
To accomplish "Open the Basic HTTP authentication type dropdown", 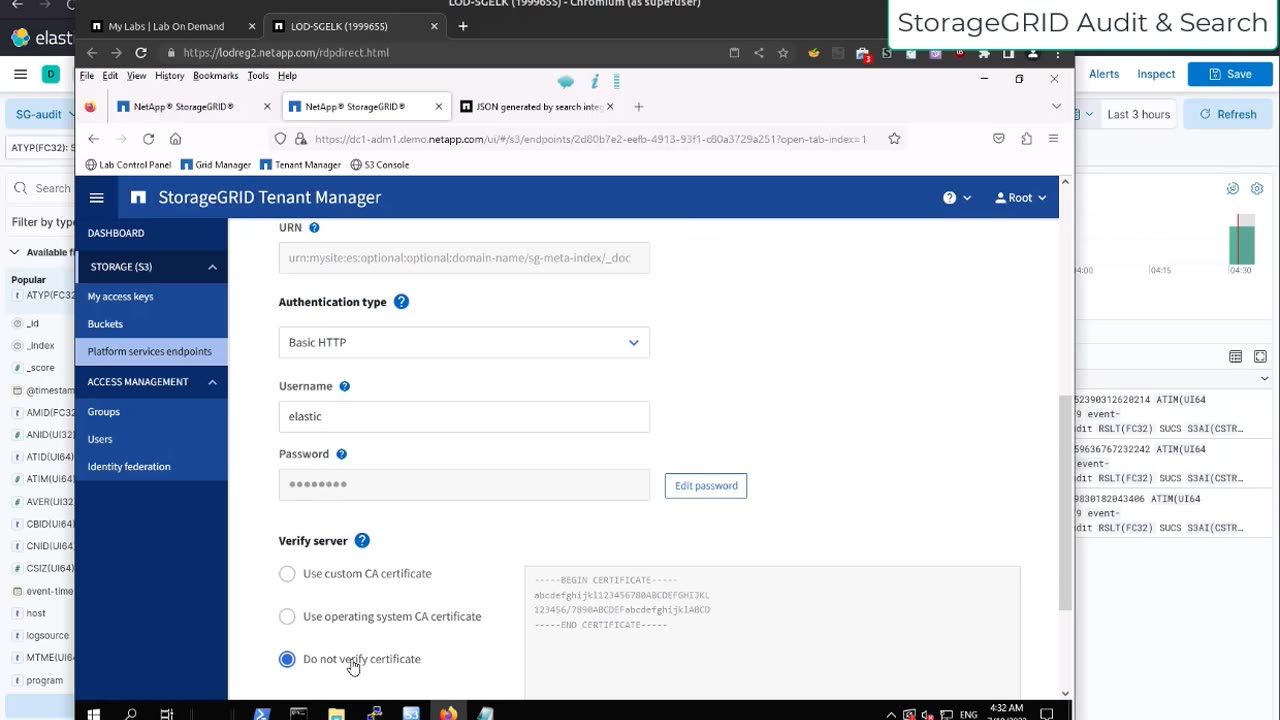I will click(464, 343).
